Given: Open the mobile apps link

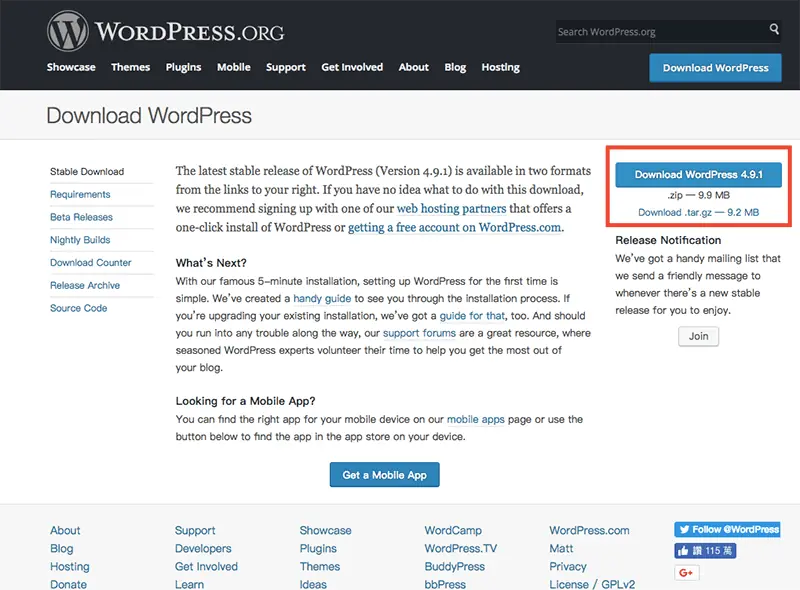Looking at the screenshot, I should coord(476,420).
